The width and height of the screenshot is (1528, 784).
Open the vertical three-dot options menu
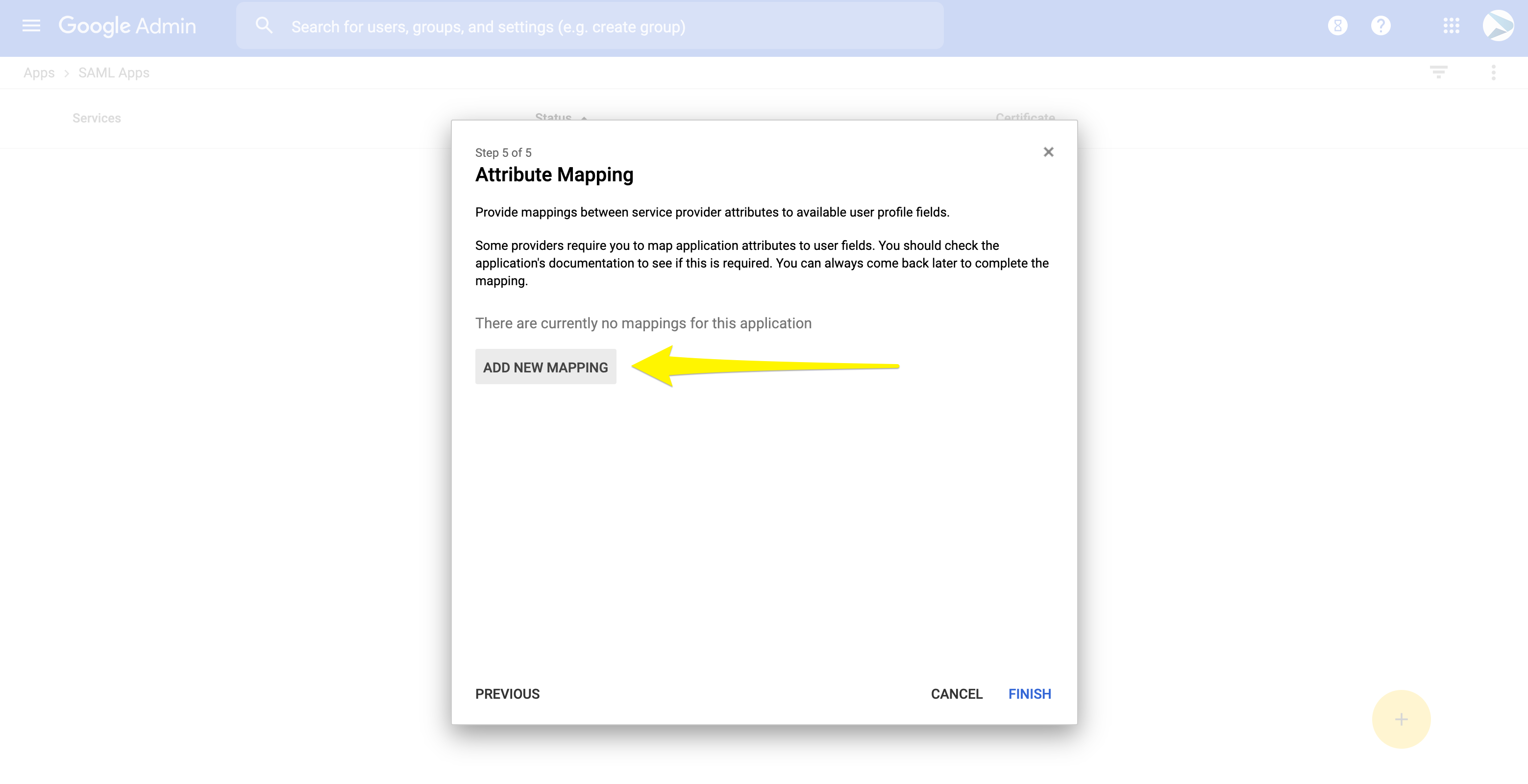tap(1494, 73)
